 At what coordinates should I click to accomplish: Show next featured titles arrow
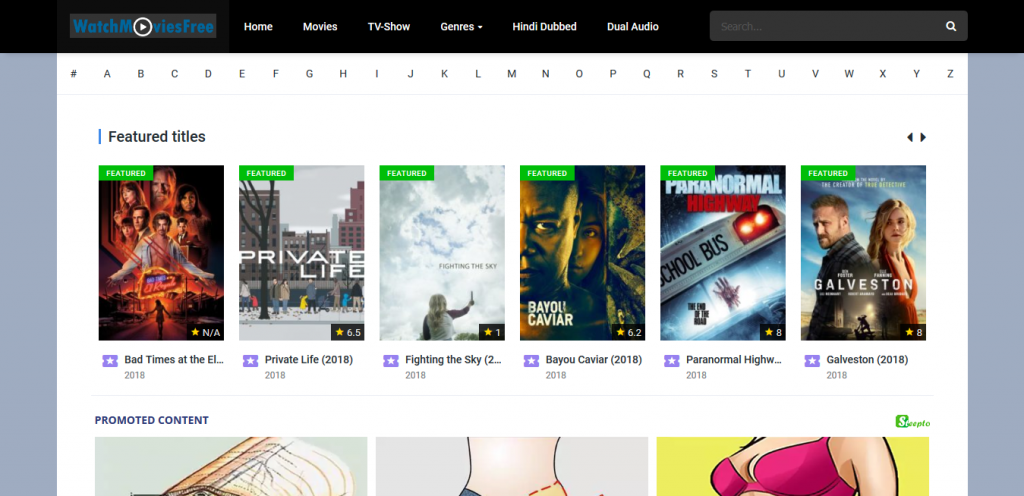tap(923, 137)
